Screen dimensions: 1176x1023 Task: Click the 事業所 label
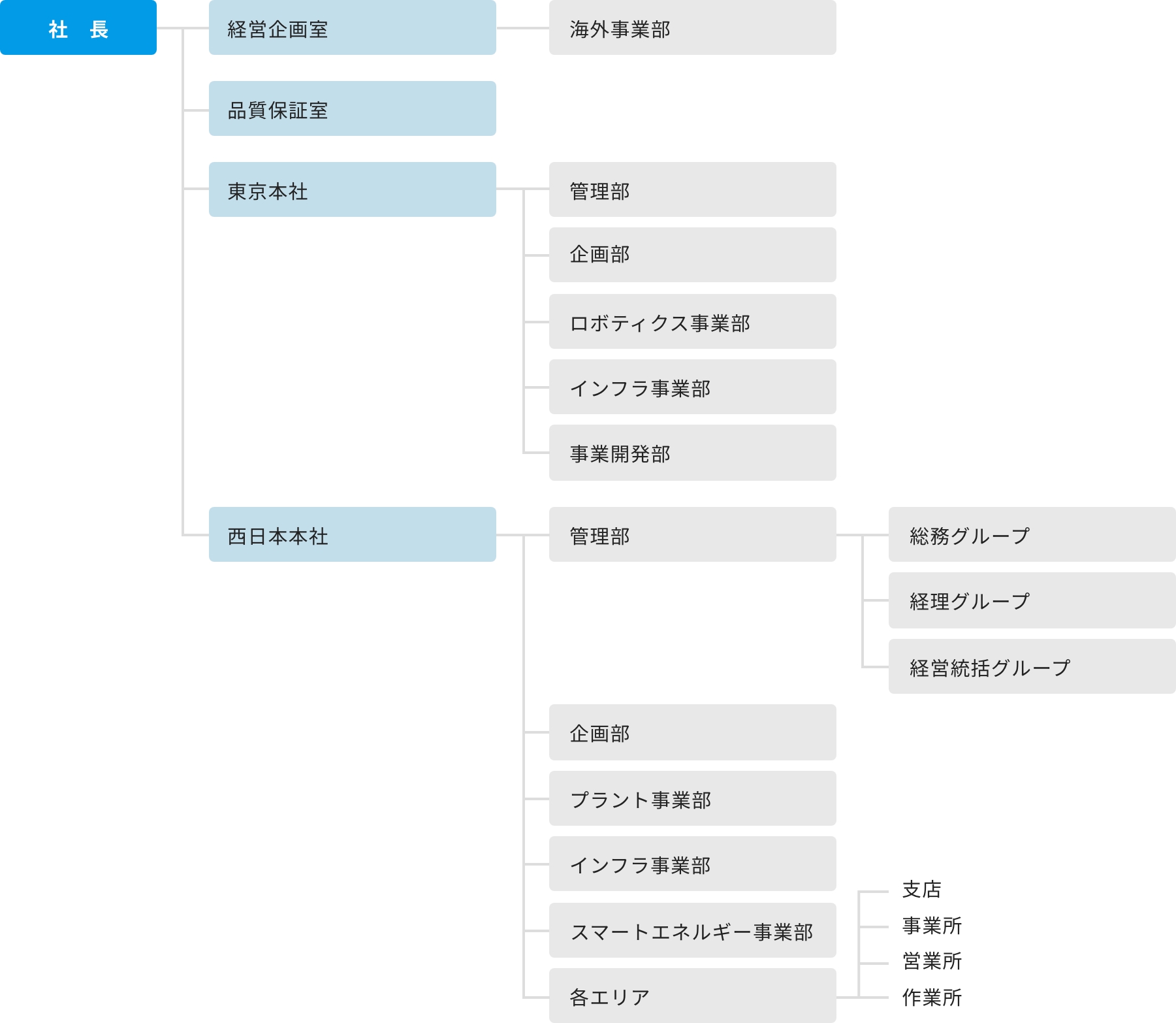pyautogui.click(x=932, y=926)
